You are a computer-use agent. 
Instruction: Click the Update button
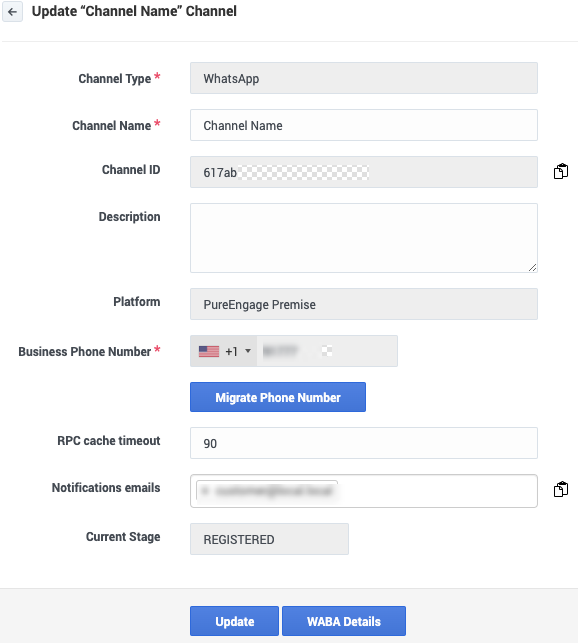[x=234, y=621]
